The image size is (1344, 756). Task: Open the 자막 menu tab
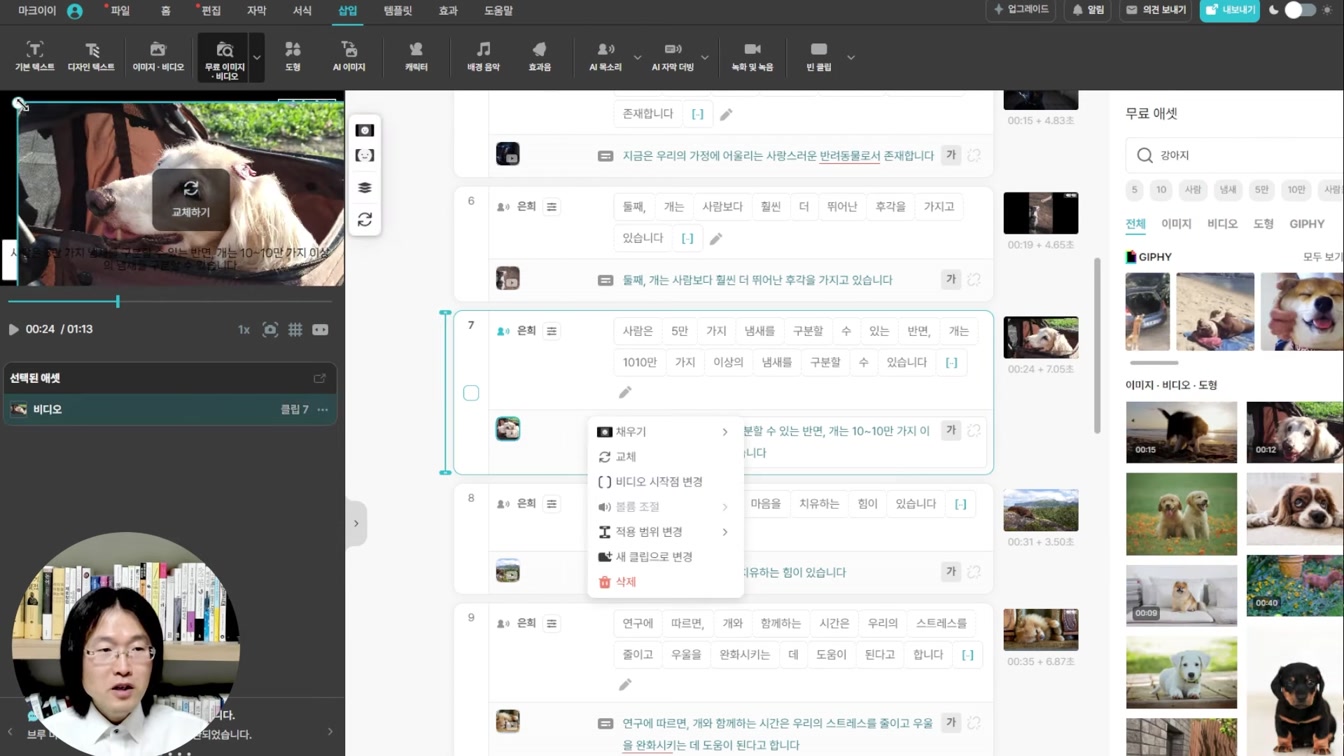pyautogui.click(x=256, y=11)
